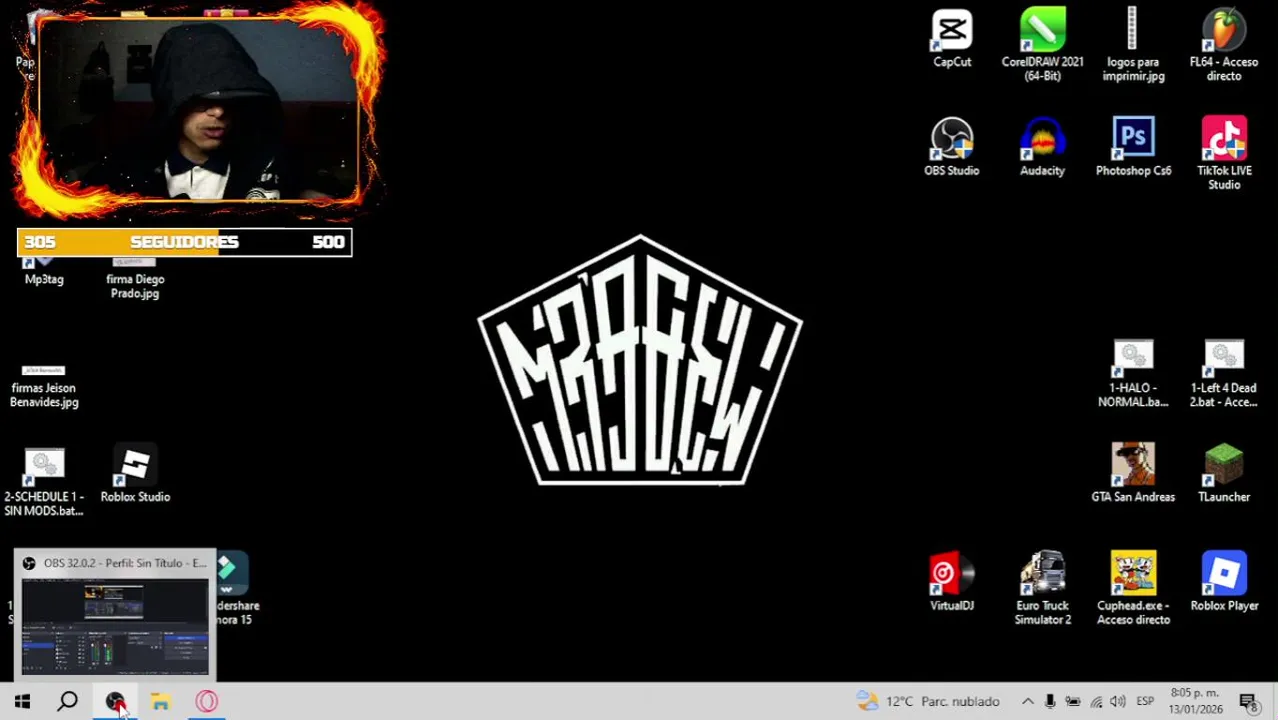
Task: Select firma Diego Prado.jpg file
Action: (x=135, y=279)
